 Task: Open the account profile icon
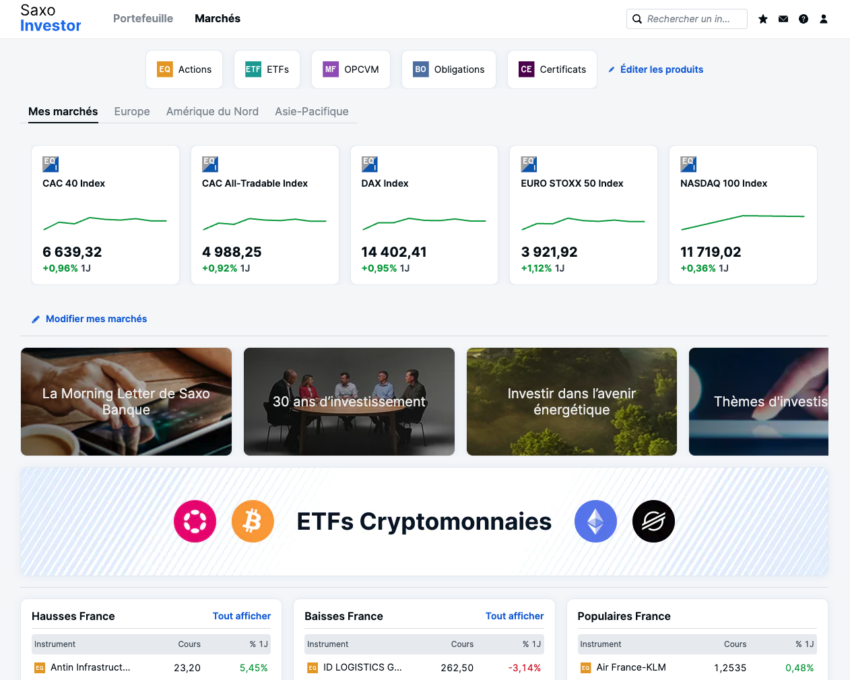[x=823, y=18]
